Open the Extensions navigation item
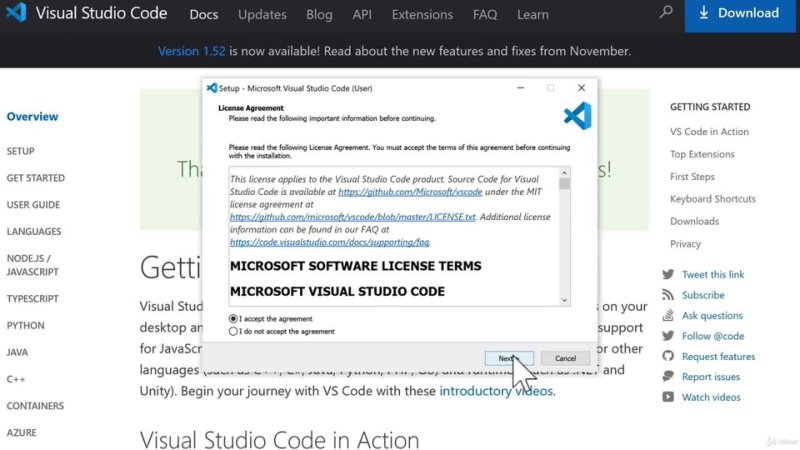Image resolution: width=800 pixels, height=450 pixels. tap(422, 14)
